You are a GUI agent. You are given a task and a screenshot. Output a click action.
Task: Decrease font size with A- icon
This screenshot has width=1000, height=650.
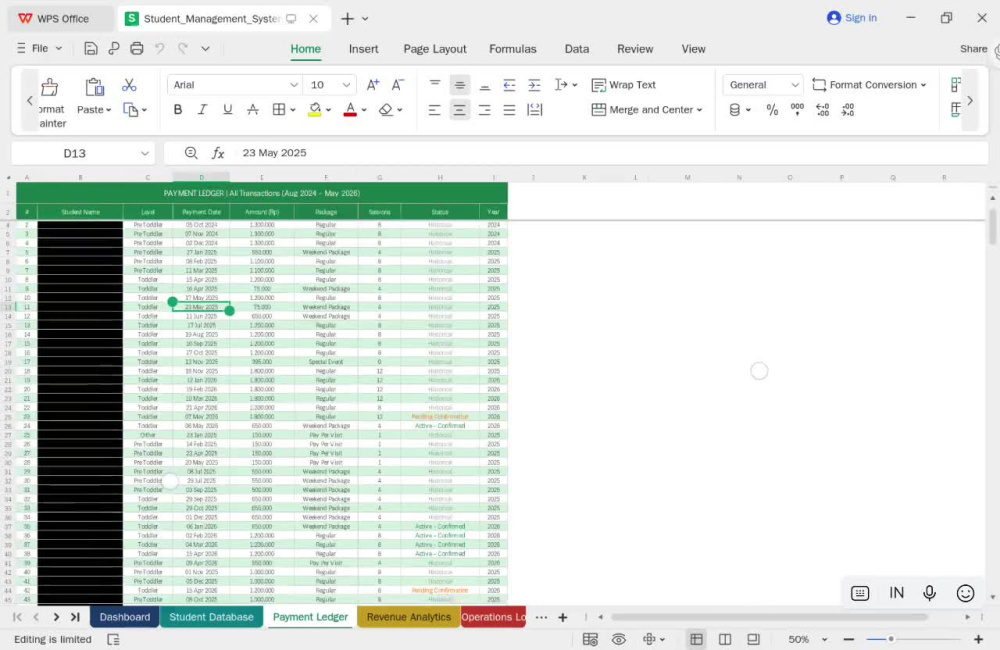coord(398,85)
